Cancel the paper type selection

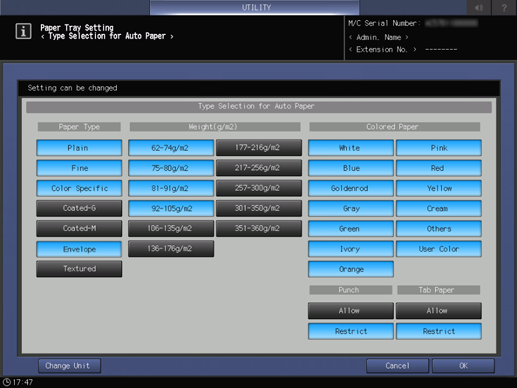pos(397,366)
